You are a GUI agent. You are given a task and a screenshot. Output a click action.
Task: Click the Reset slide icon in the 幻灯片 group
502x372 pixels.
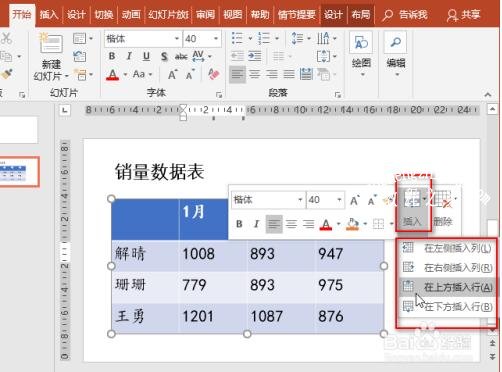tap(79, 56)
